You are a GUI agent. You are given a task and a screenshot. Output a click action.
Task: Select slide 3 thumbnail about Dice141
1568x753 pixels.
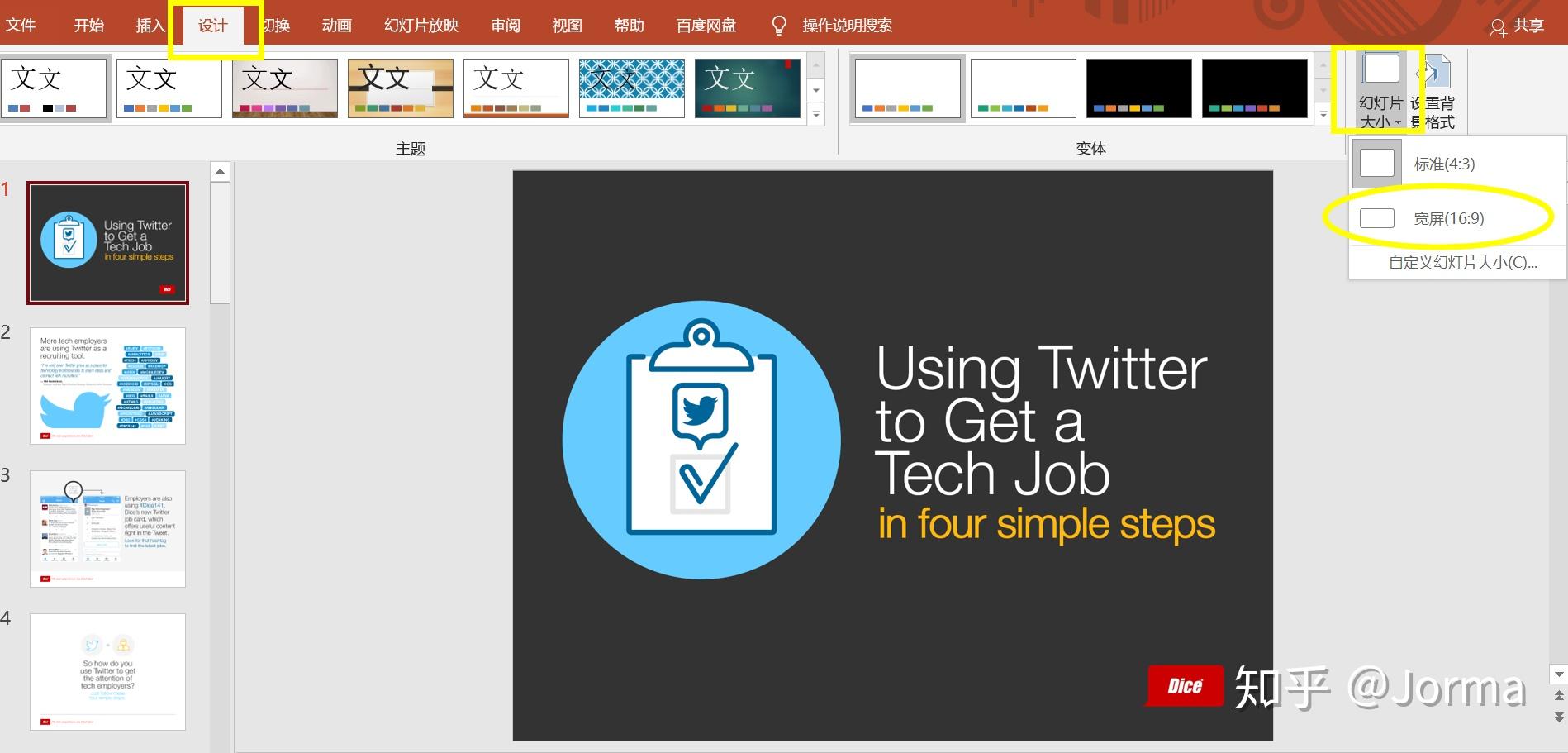pos(108,529)
